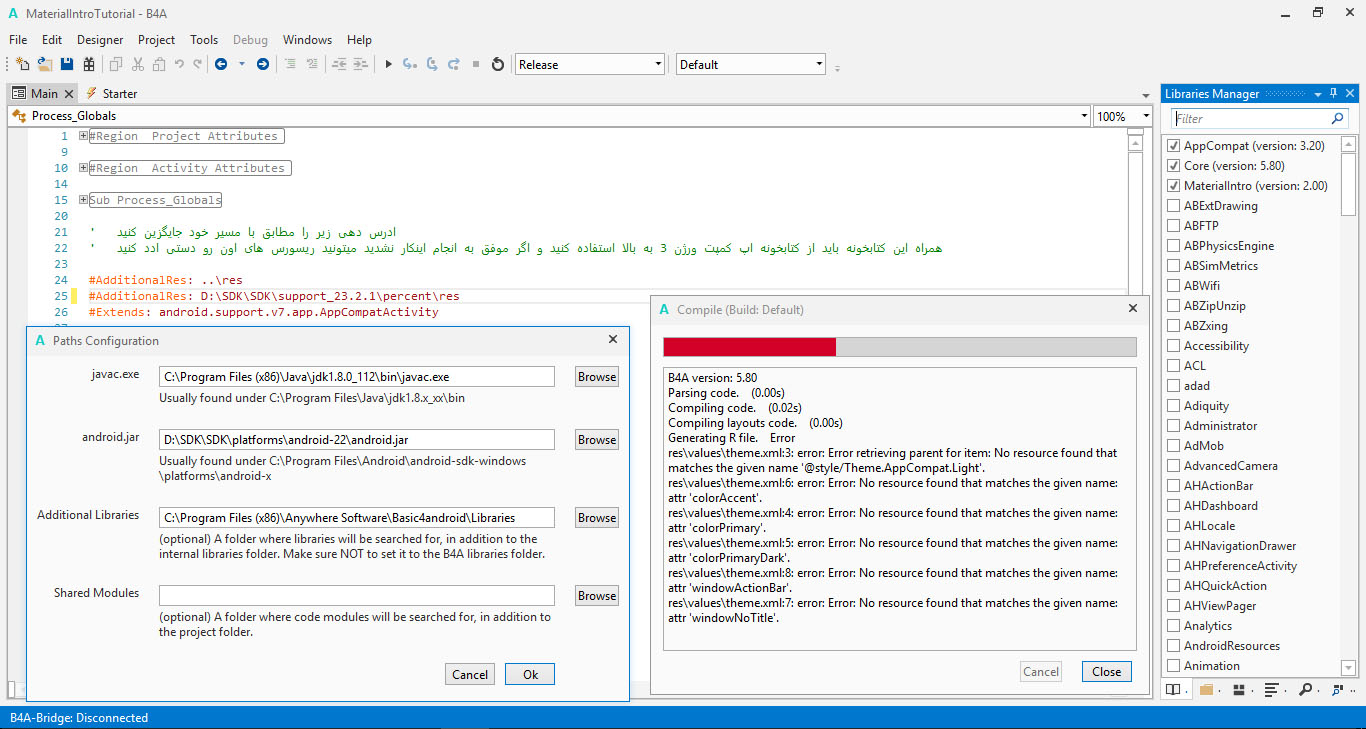1366x729 pixels.
Task: Uncheck the AppCompat library checkbox
Action: click(x=1174, y=146)
